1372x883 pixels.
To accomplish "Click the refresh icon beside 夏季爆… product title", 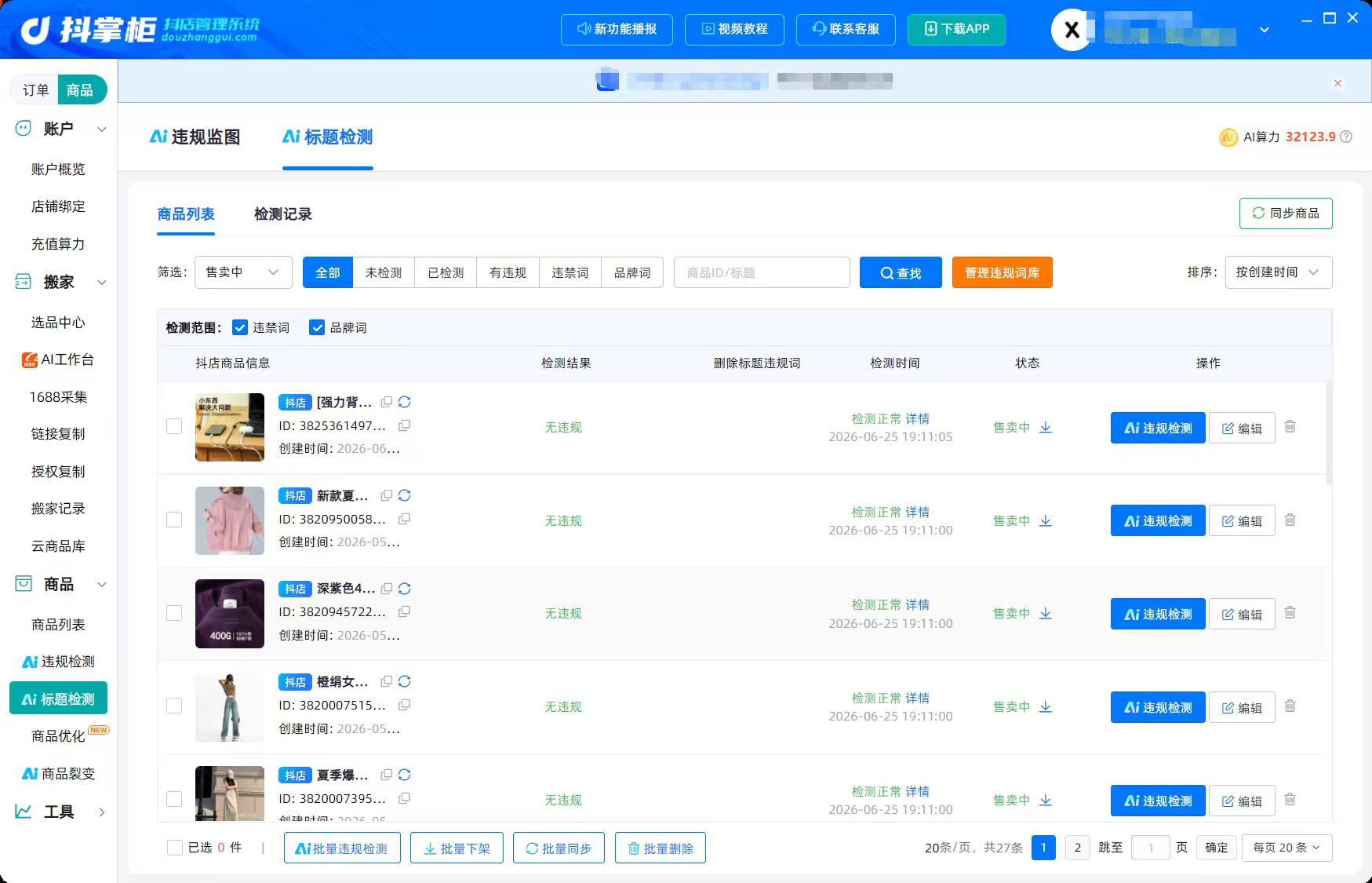I will coord(405,775).
